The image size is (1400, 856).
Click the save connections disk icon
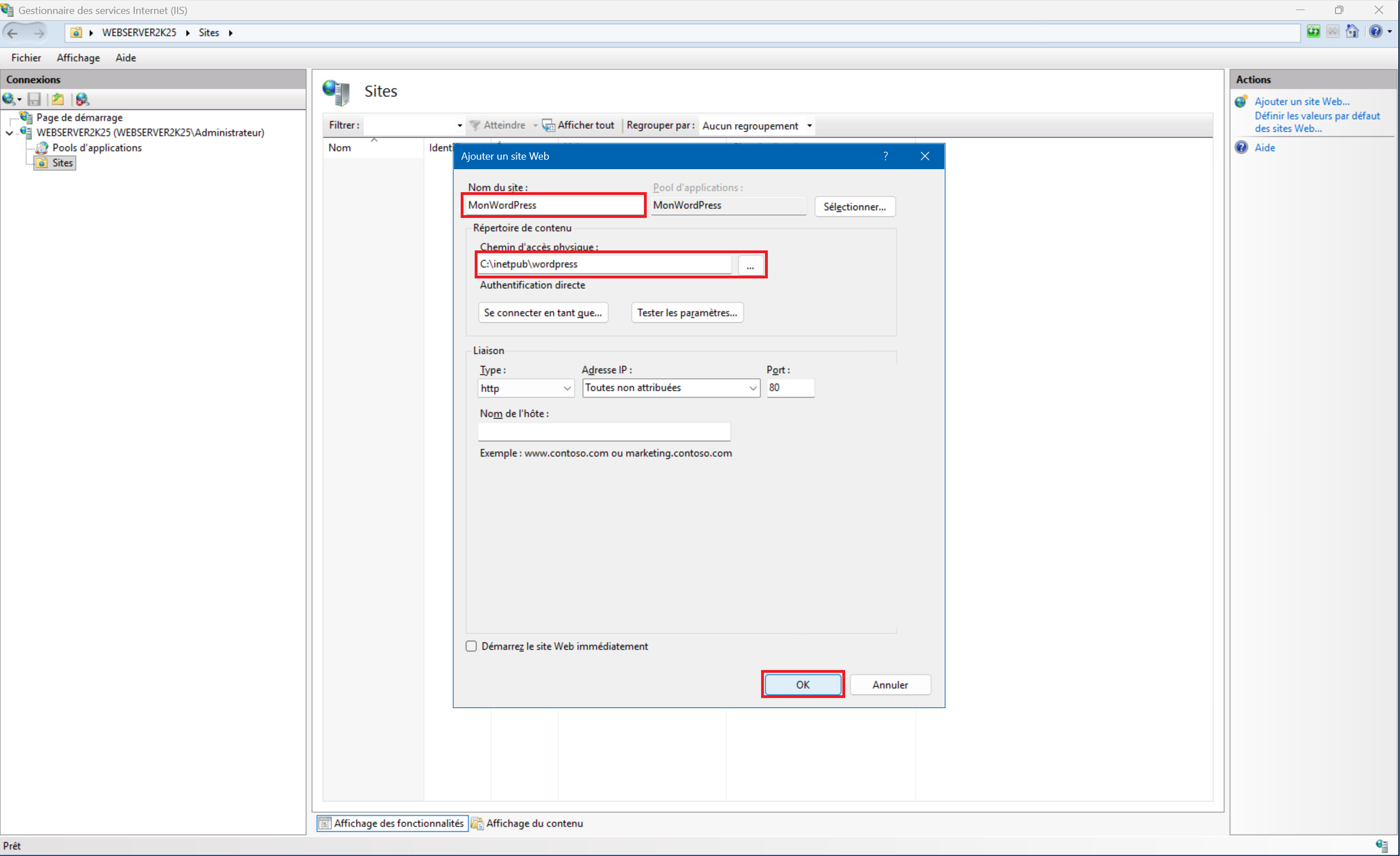(x=34, y=99)
